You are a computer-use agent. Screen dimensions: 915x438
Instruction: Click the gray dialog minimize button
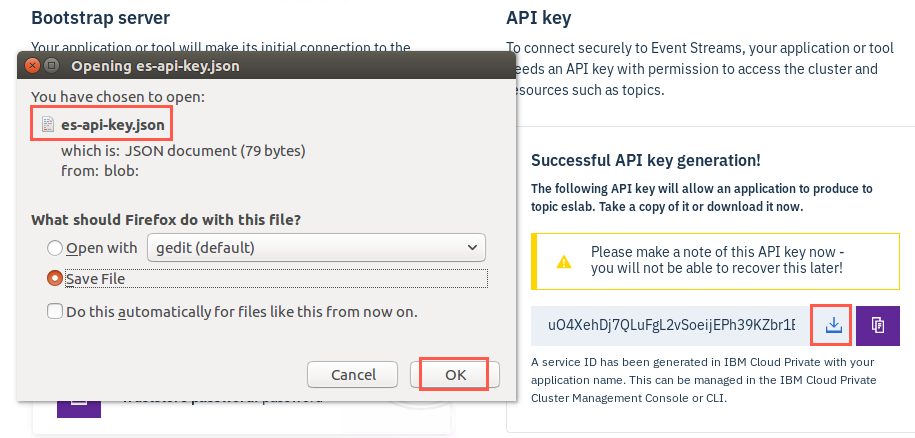point(51,65)
